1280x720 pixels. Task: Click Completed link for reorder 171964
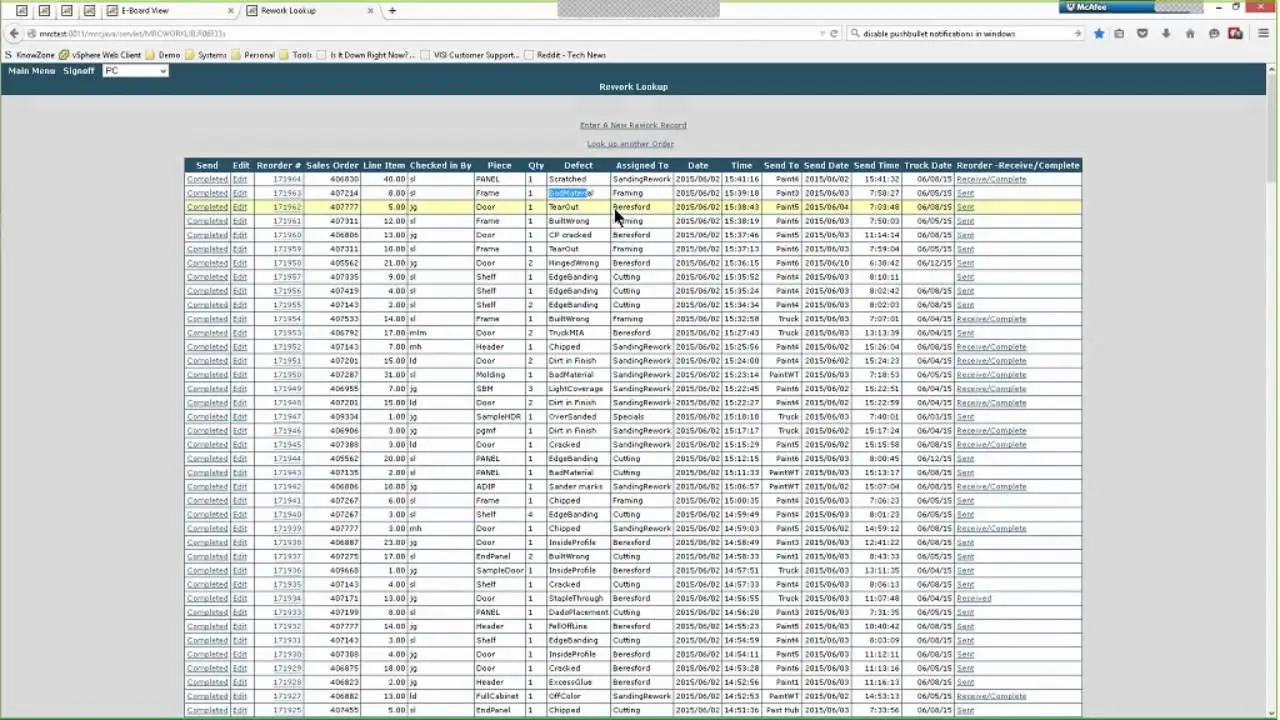pyautogui.click(x=207, y=179)
